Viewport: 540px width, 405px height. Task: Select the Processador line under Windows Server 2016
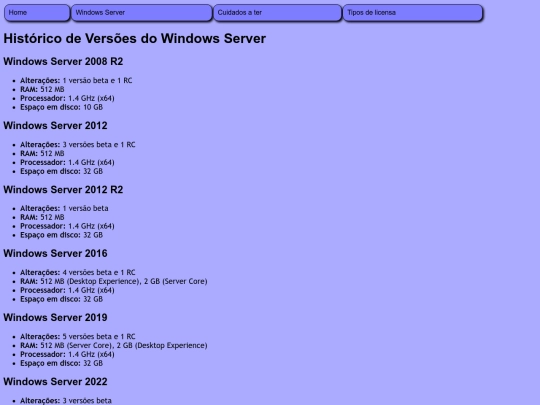pyautogui.click(x=67, y=290)
